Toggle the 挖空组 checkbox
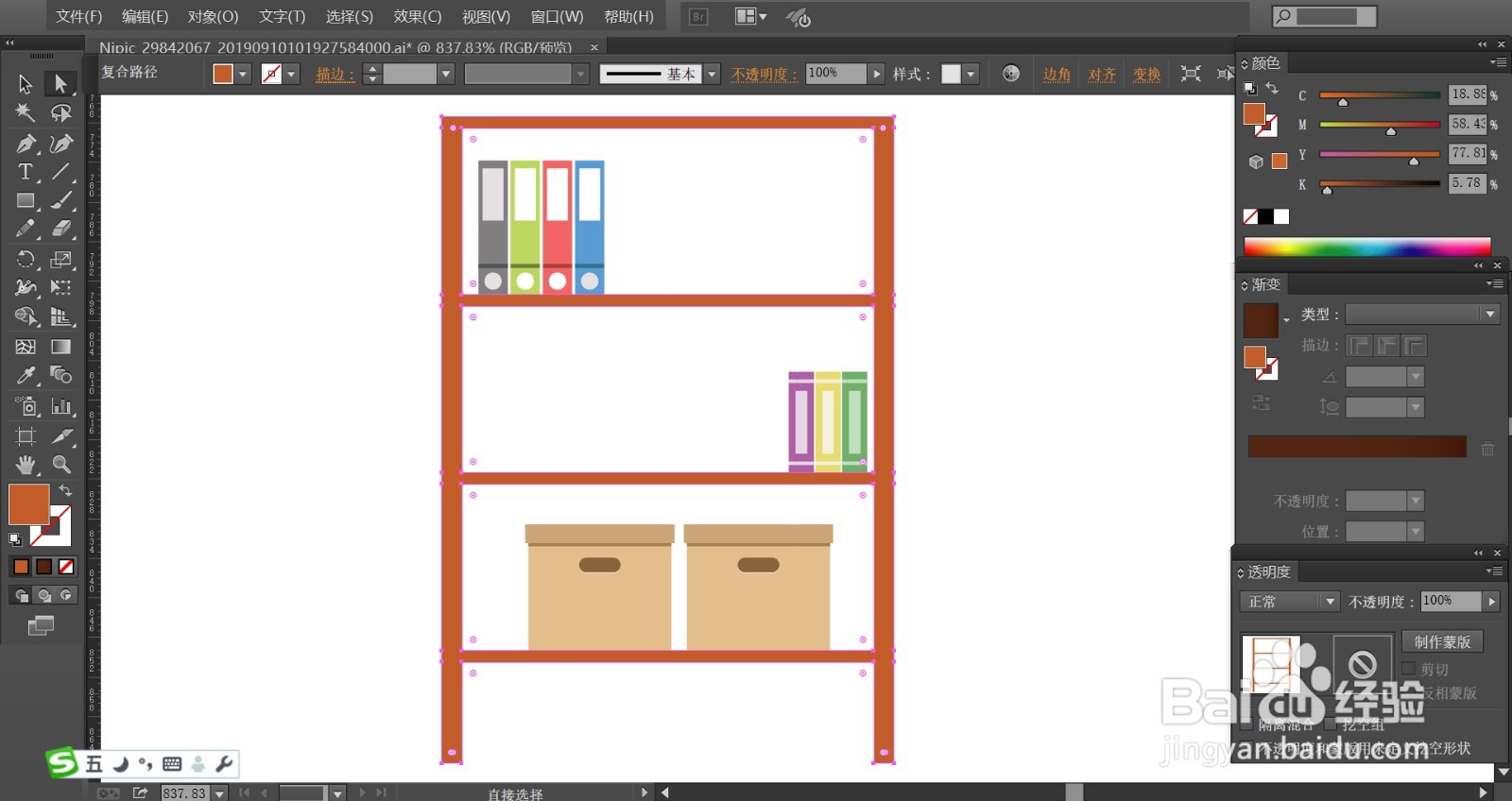 [x=1331, y=724]
